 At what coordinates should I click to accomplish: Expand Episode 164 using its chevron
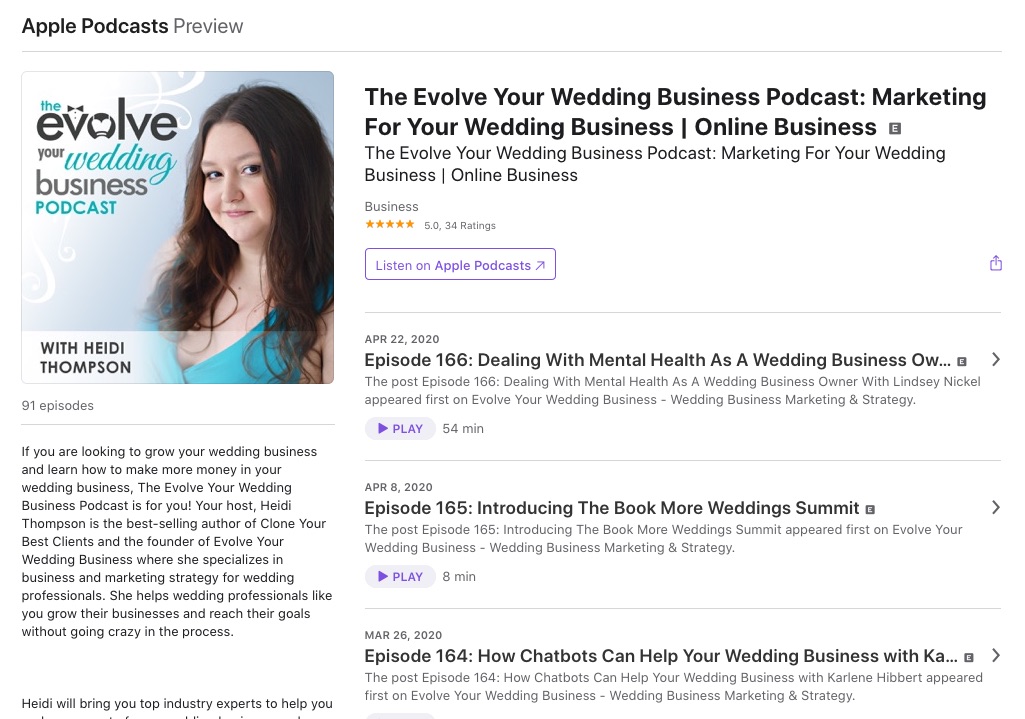[x=996, y=656]
